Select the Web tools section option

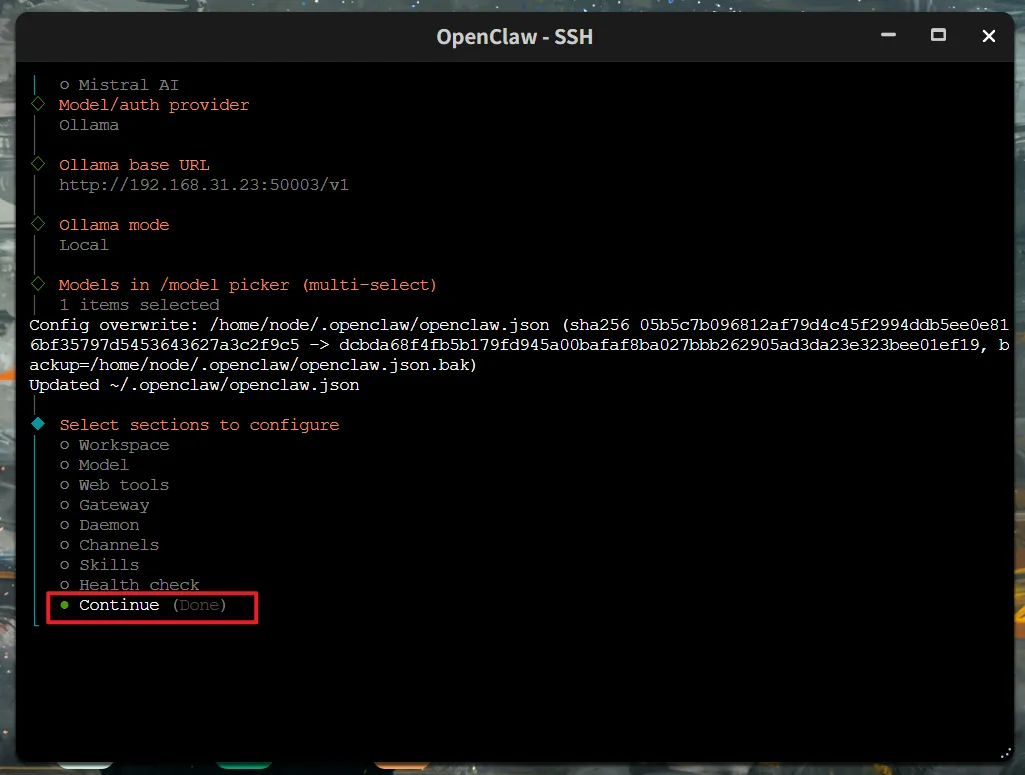[x=114, y=486]
